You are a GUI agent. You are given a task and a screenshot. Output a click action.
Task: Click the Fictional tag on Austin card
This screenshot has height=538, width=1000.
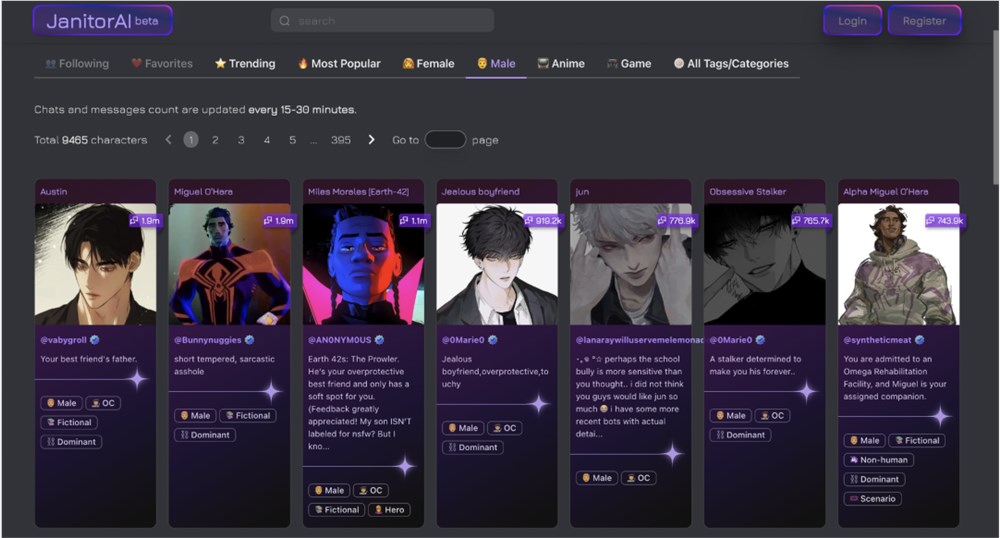[x=69, y=422]
